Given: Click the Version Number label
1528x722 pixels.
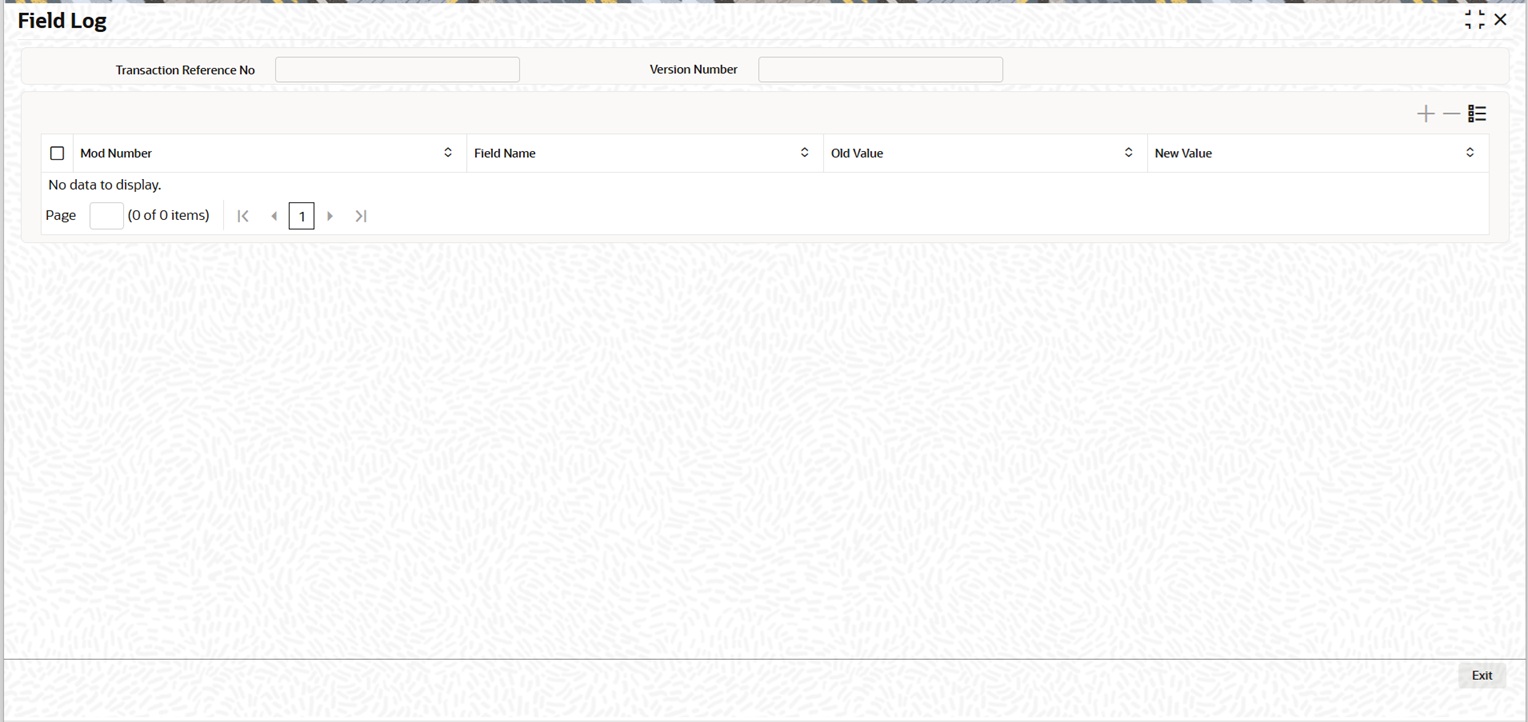Looking at the screenshot, I should [x=694, y=69].
